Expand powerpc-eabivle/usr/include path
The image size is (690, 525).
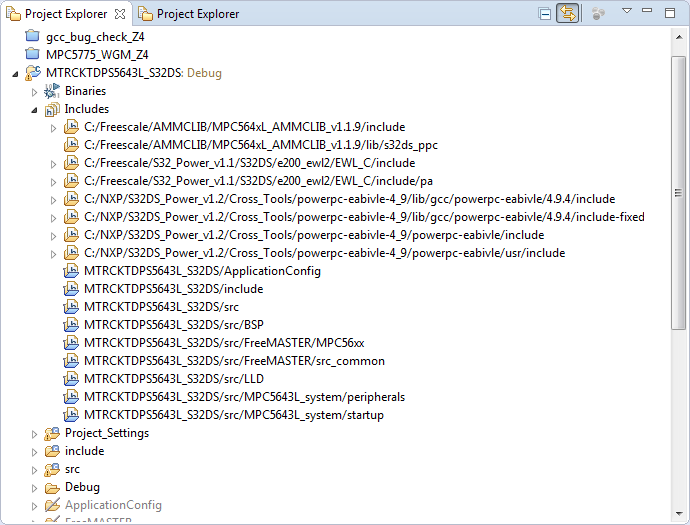(53, 254)
